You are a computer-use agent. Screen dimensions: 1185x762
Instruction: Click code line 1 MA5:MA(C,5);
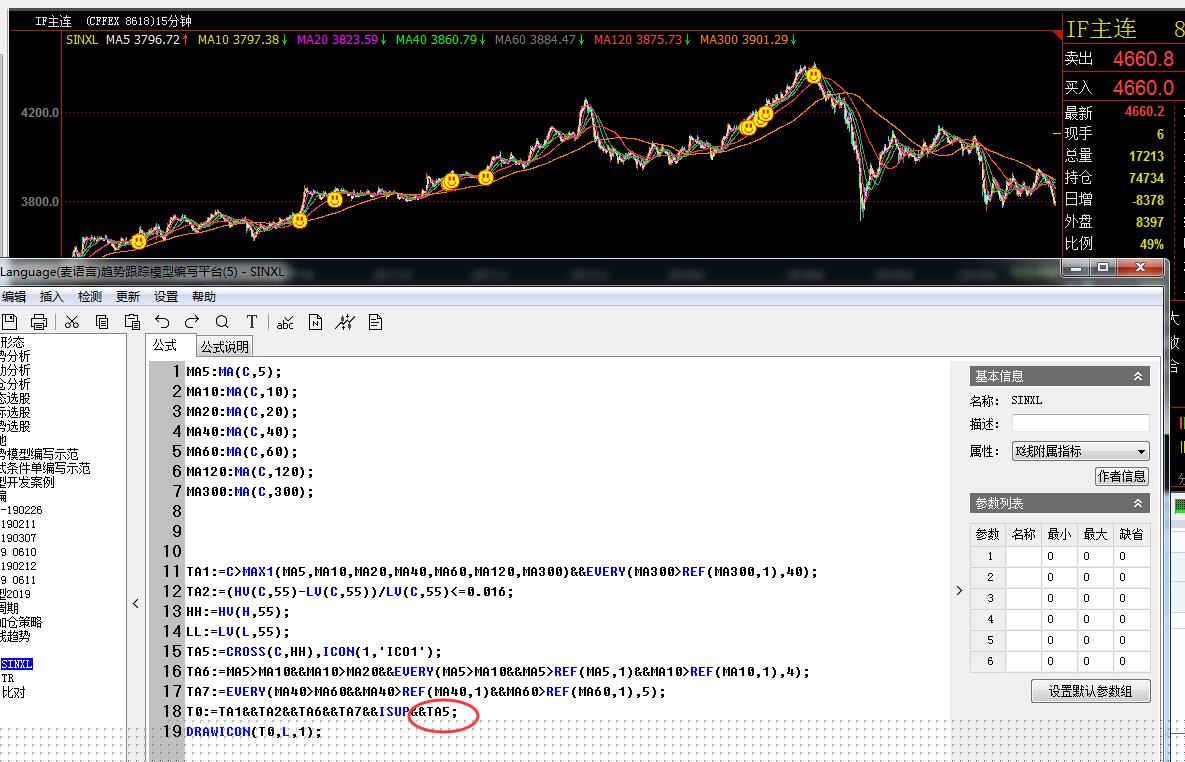(x=234, y=371)
